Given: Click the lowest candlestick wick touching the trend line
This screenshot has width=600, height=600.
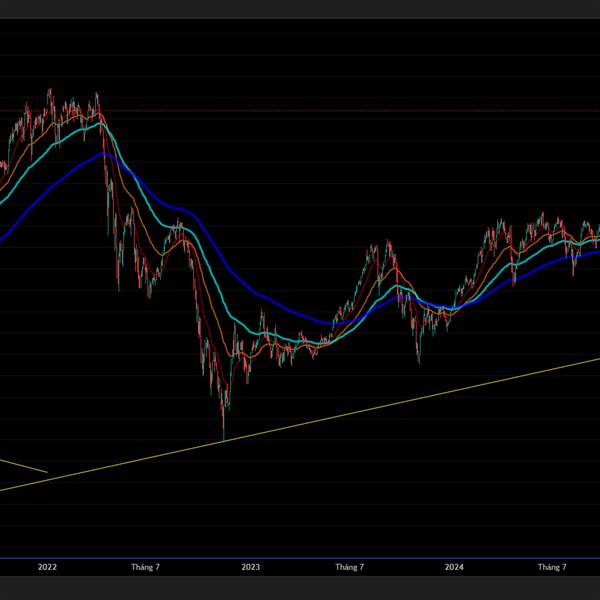Looking at the screenshot, I should pos(223,430).
